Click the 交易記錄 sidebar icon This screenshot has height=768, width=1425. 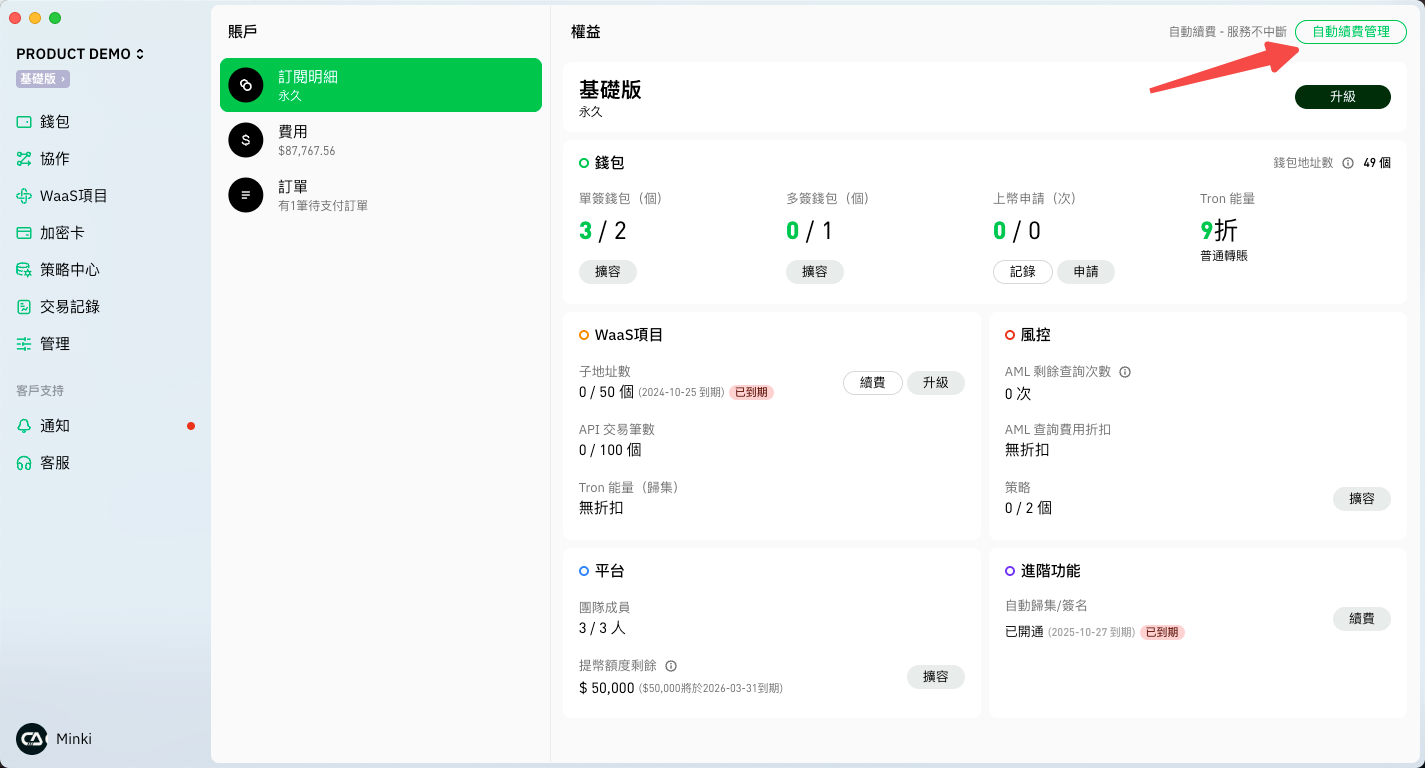click(x=24, y=307)
